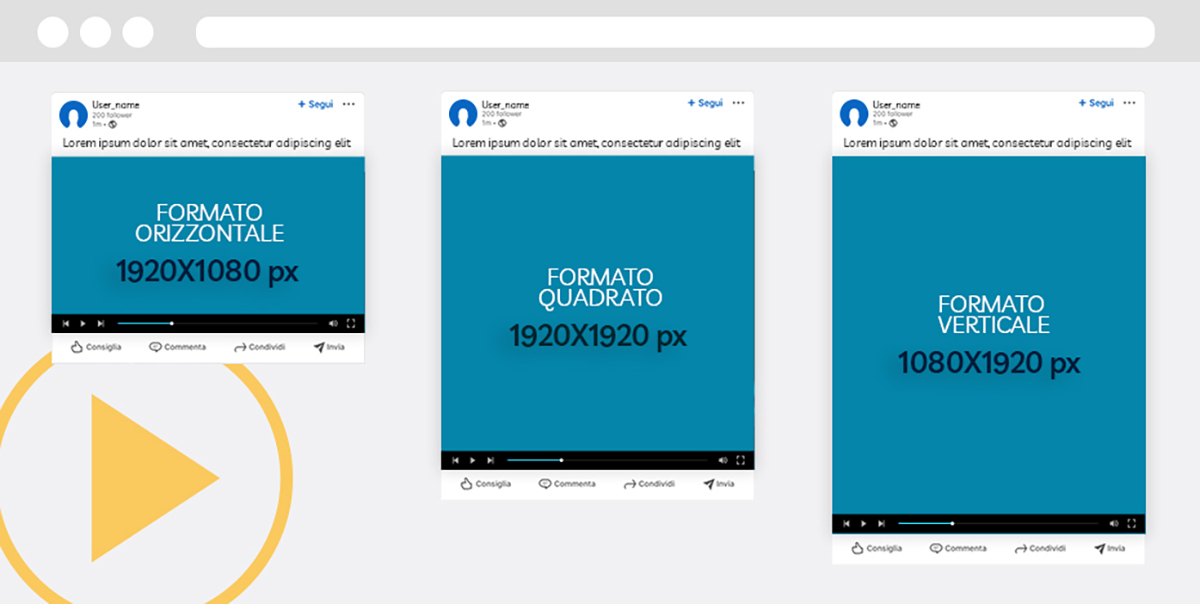Click Invia under the square format post

tap(719, 484)
